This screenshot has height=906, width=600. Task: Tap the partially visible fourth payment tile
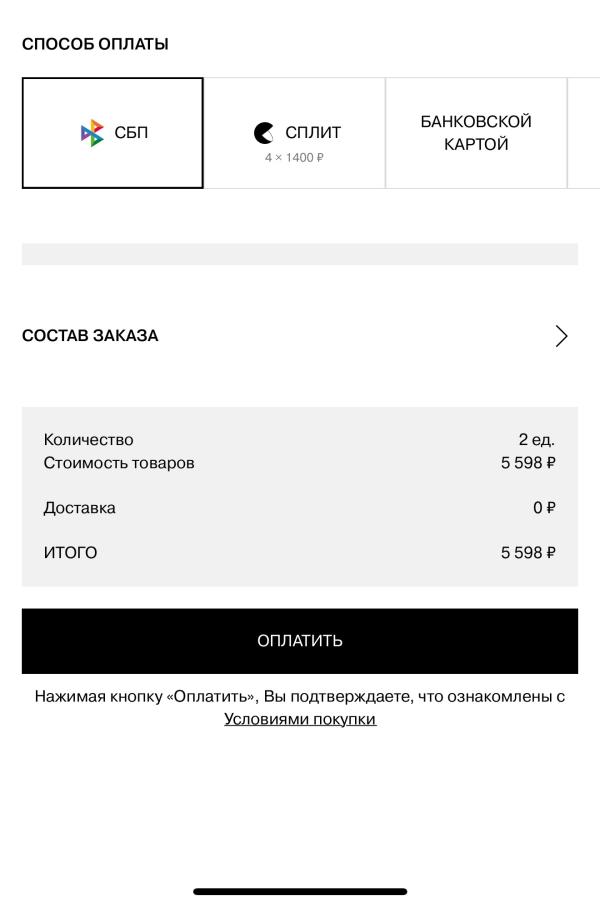583,133
